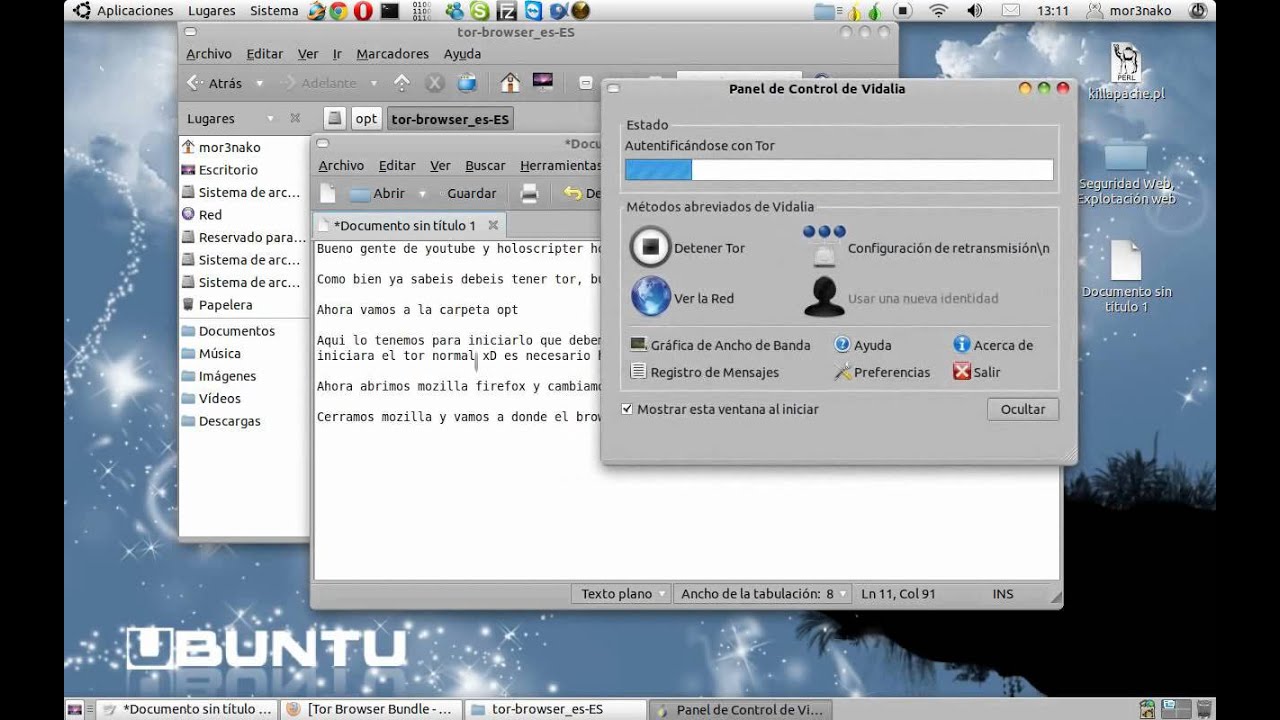This screenshot has width=1280, height=720.
Task: Launch Firefox from the top panel
Action: tap(316, 11)
